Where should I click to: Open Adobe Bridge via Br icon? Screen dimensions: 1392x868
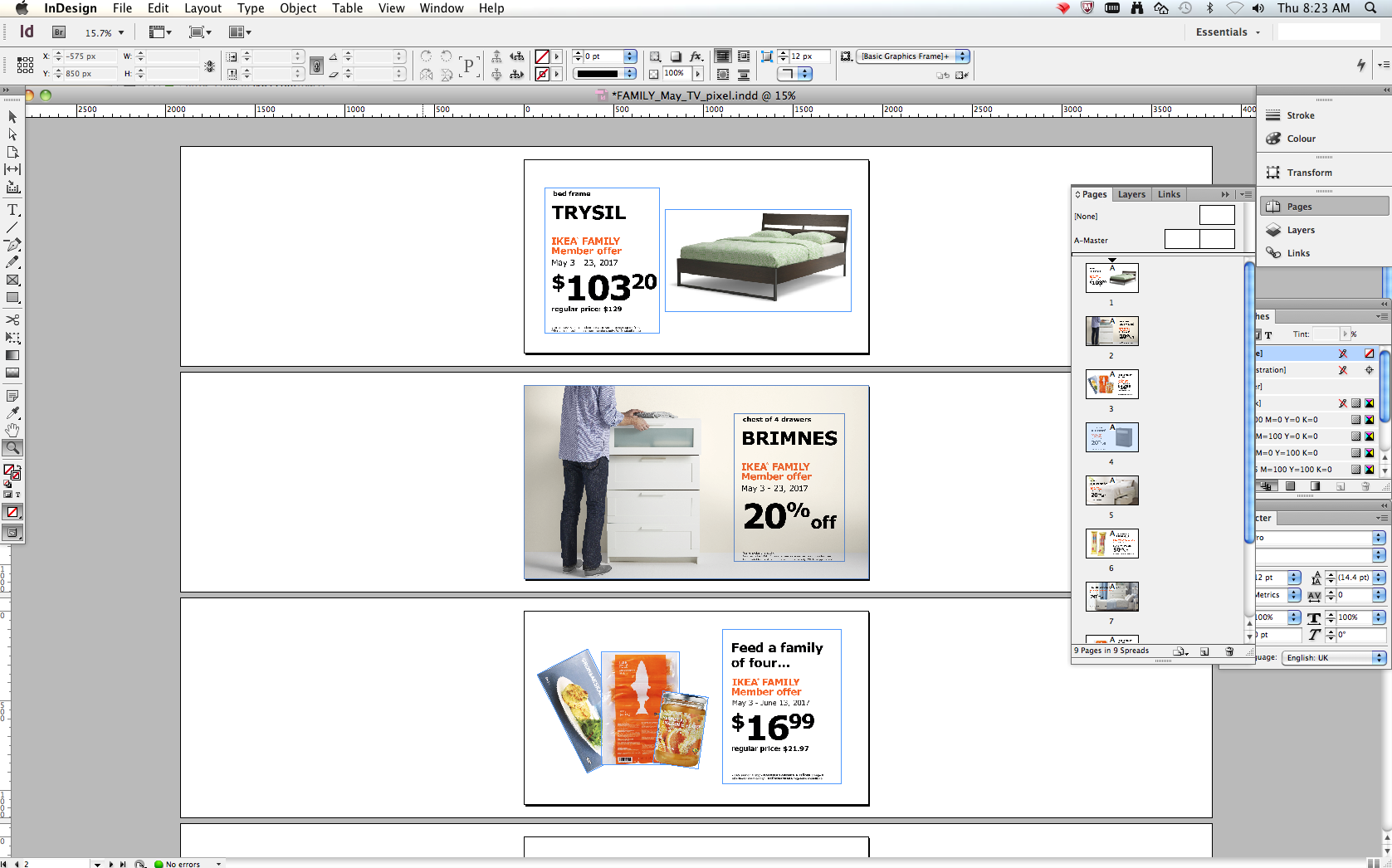[59, 32]
